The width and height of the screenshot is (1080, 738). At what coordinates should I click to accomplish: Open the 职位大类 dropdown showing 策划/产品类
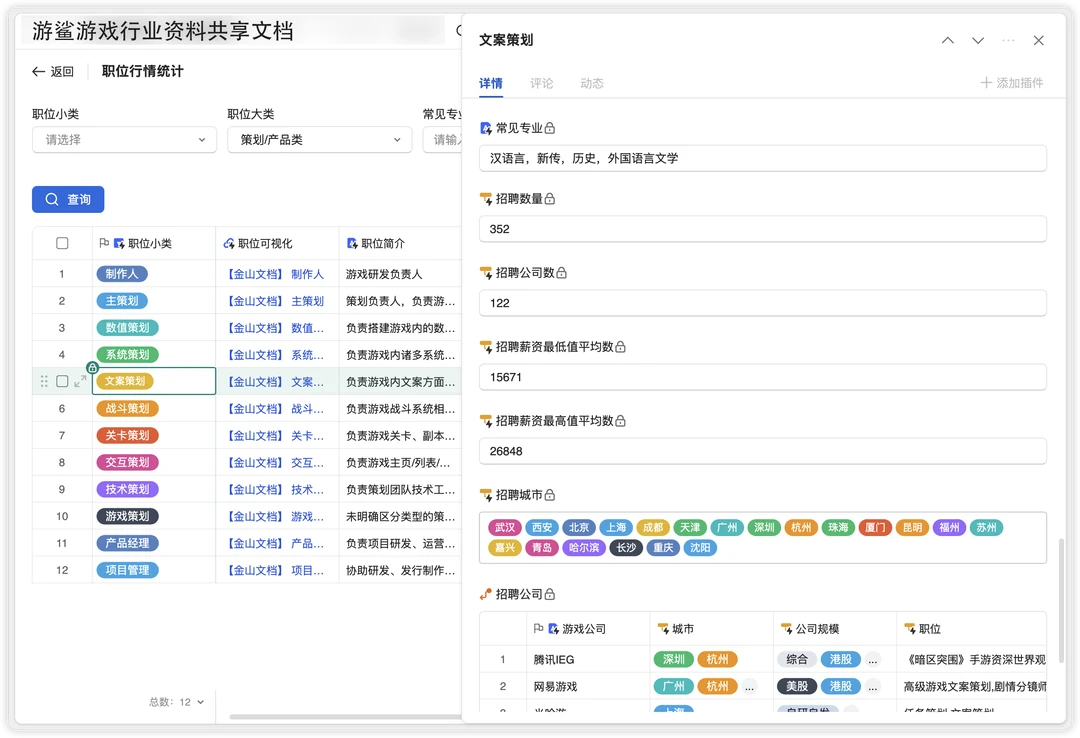point(319,140)
